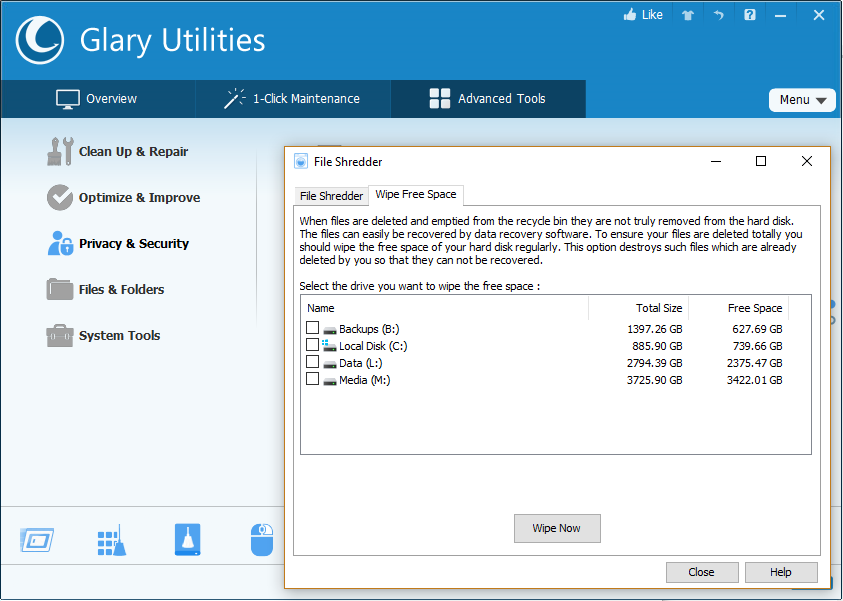Check the Backups (B:) drive checkbox
843x601 pixels.
[312, 327]
